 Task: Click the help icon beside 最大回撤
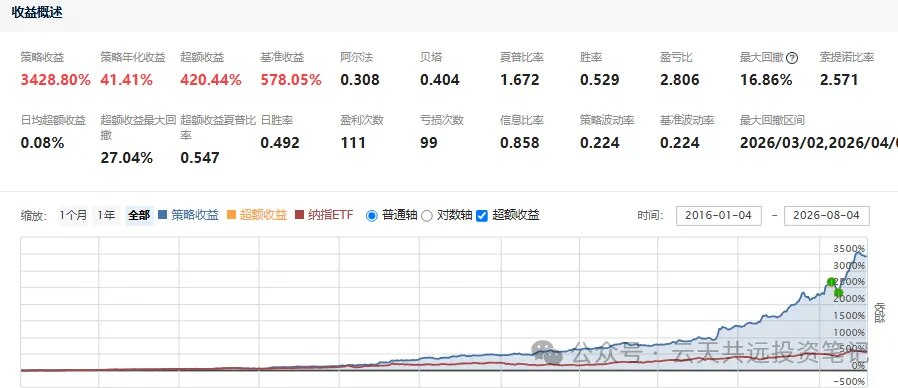coord(792,58)
